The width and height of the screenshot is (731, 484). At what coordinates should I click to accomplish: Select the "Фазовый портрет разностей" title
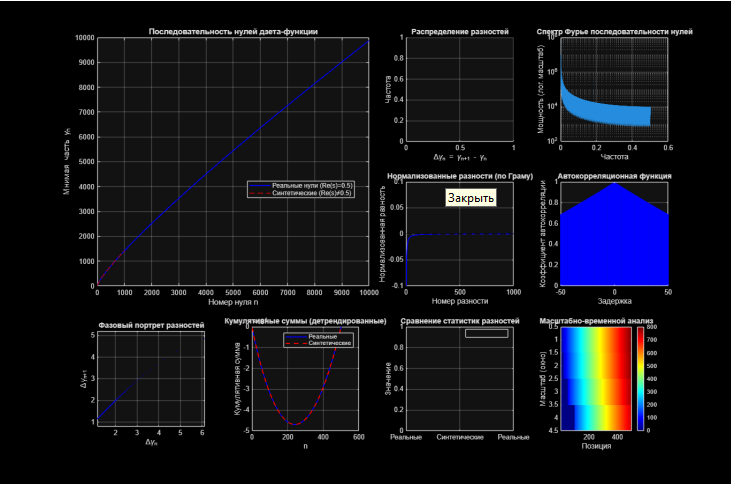tap(150, 325)
